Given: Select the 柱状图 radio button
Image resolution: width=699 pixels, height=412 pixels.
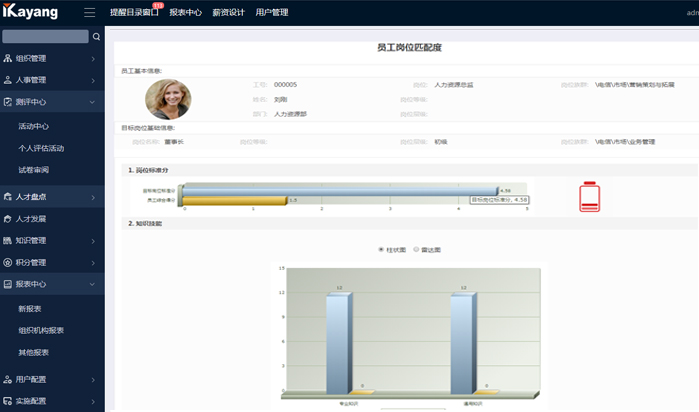Looking at the screenshot, I should tap(380, 249).
